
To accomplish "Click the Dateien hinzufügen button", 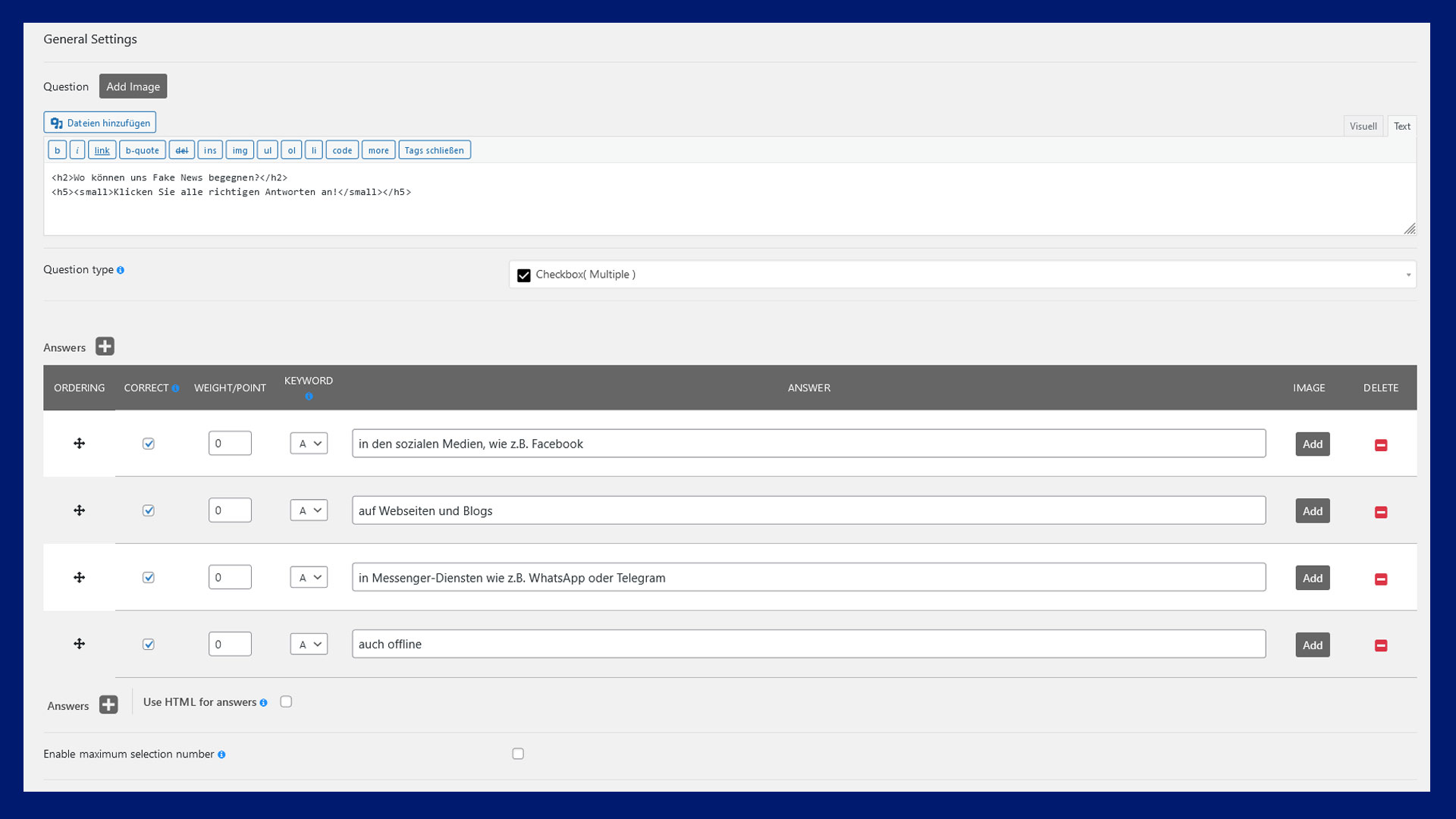I will [x=100, y=123].
